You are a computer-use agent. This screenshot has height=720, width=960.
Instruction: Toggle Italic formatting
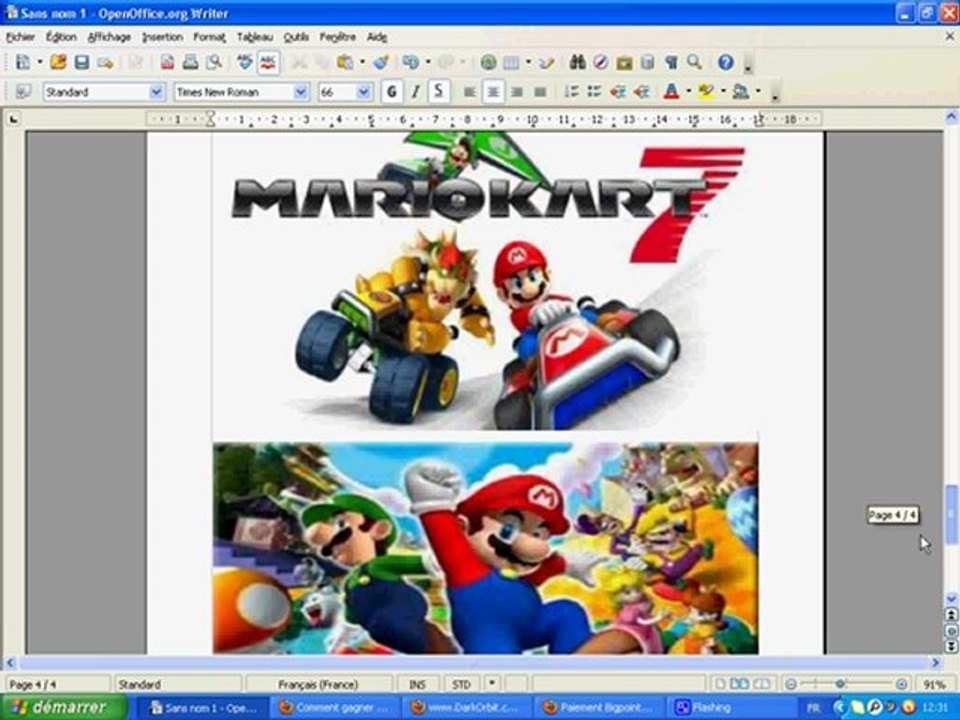pyautogui.click(x=415, y=92)
